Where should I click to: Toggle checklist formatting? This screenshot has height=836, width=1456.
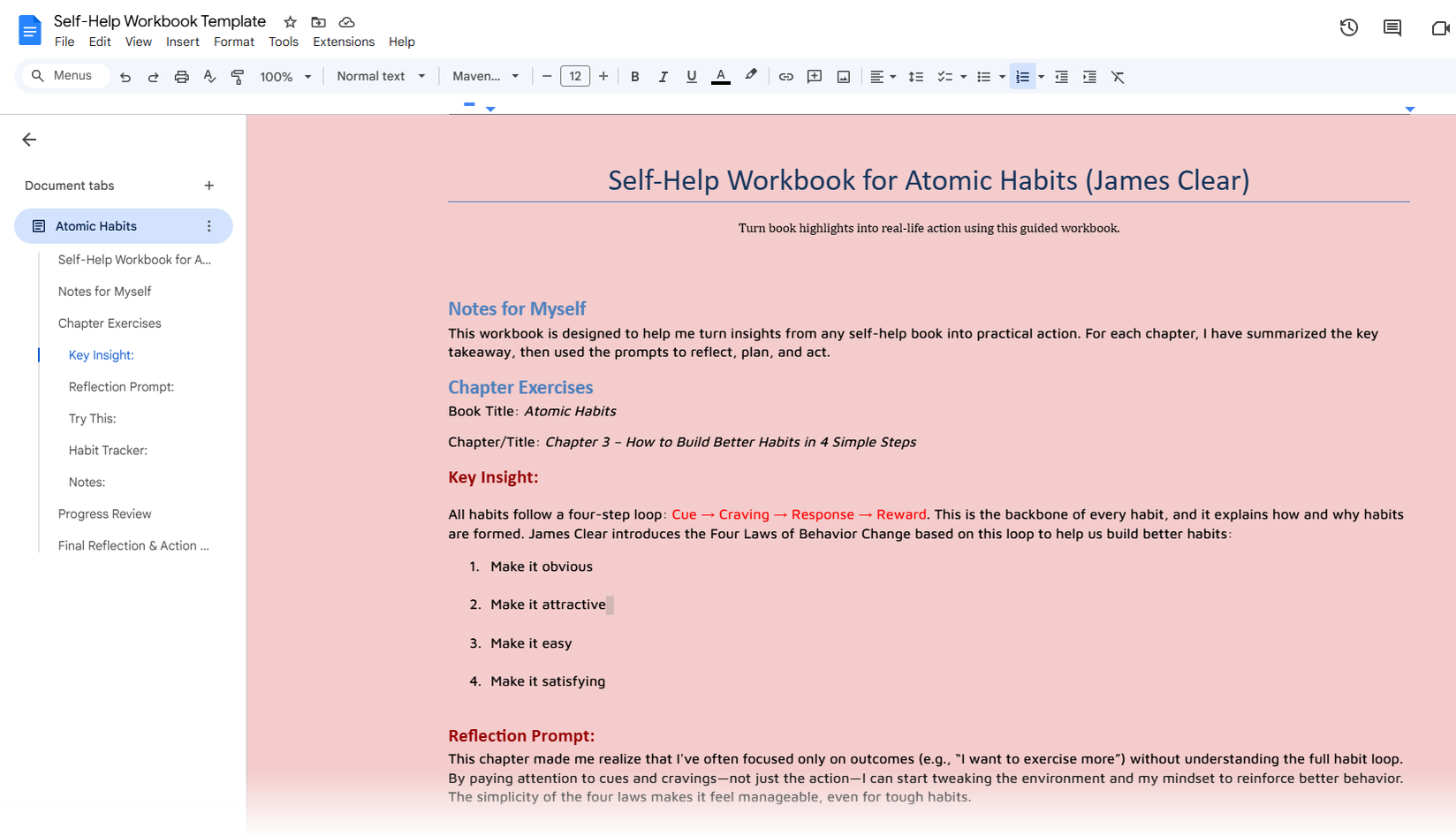pos(944,77)
